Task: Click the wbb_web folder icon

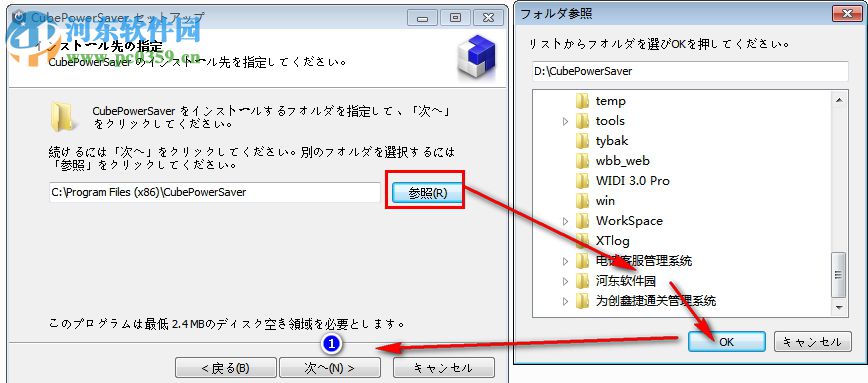Action: pyautogui.click(x=582, y=161)
